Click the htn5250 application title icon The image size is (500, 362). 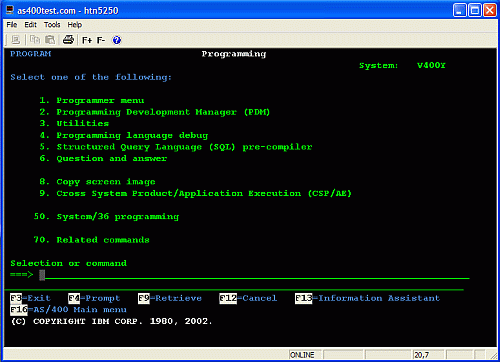[10, 10]
